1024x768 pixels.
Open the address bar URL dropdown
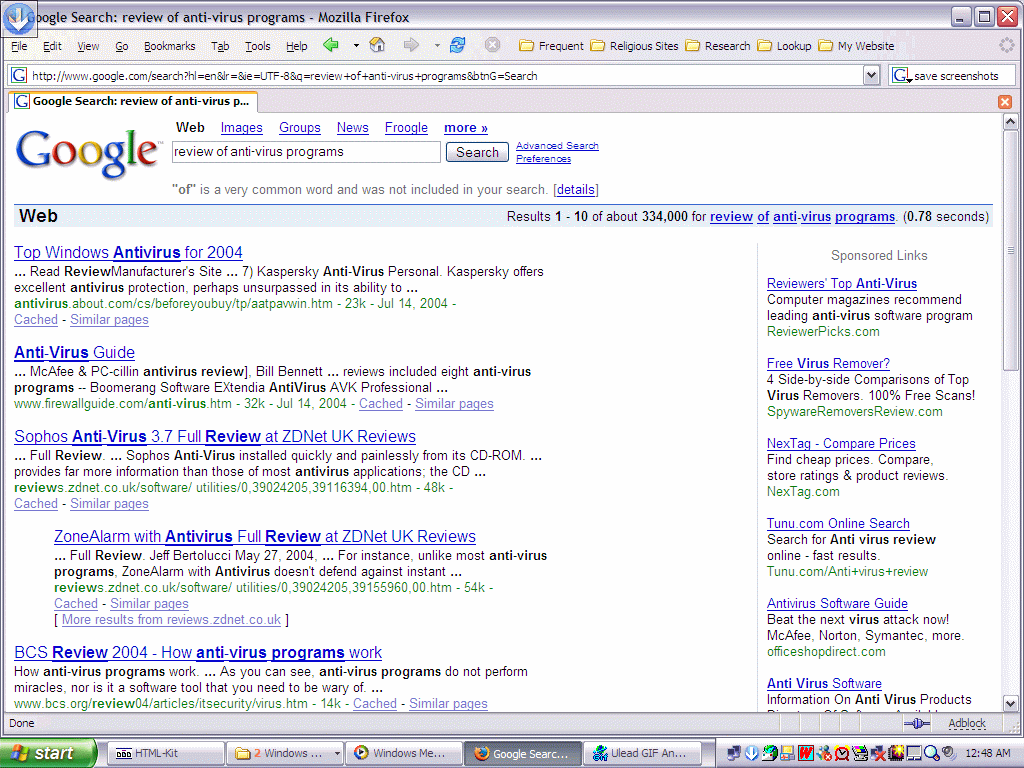click(x=871, y=75)
